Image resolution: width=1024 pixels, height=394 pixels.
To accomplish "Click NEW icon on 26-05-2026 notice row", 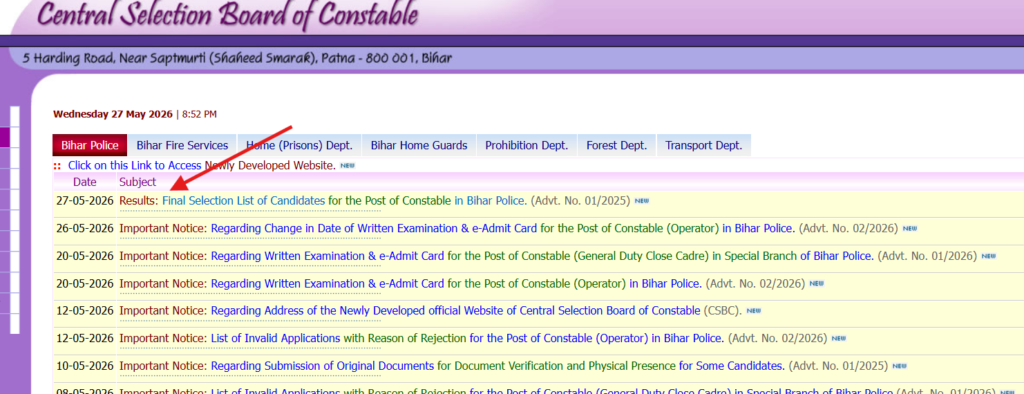I will click(910, 229).
